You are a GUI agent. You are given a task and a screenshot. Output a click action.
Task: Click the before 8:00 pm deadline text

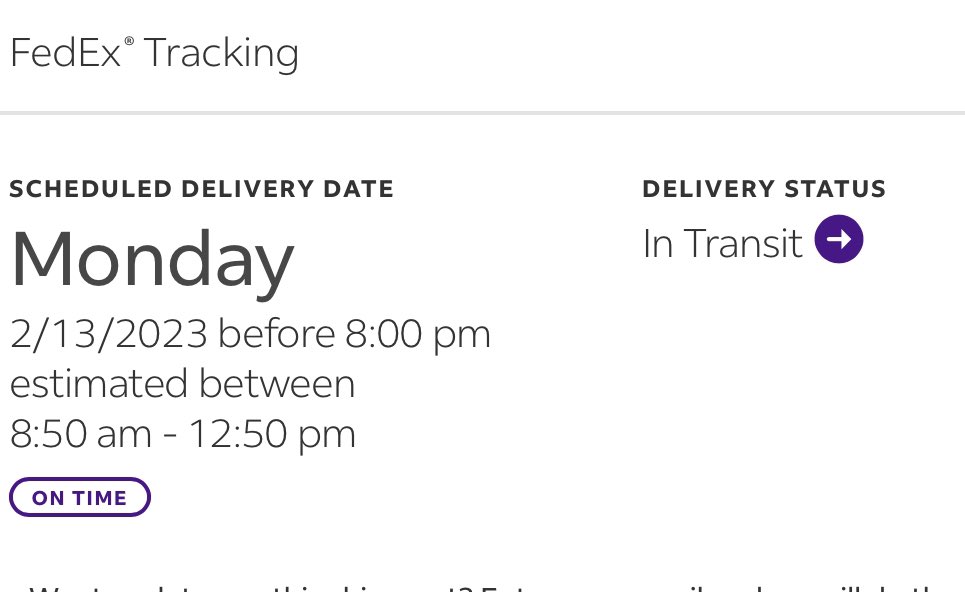(354, 334)
